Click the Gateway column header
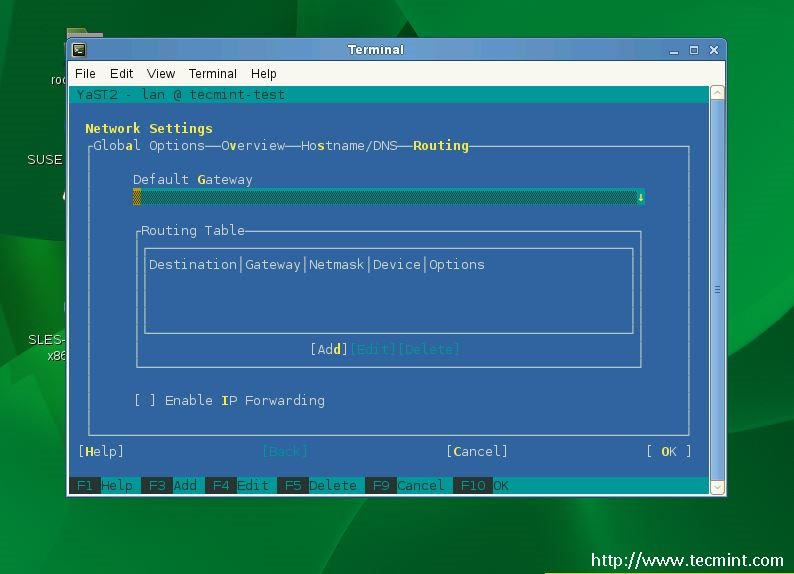 tap(273, 265)
